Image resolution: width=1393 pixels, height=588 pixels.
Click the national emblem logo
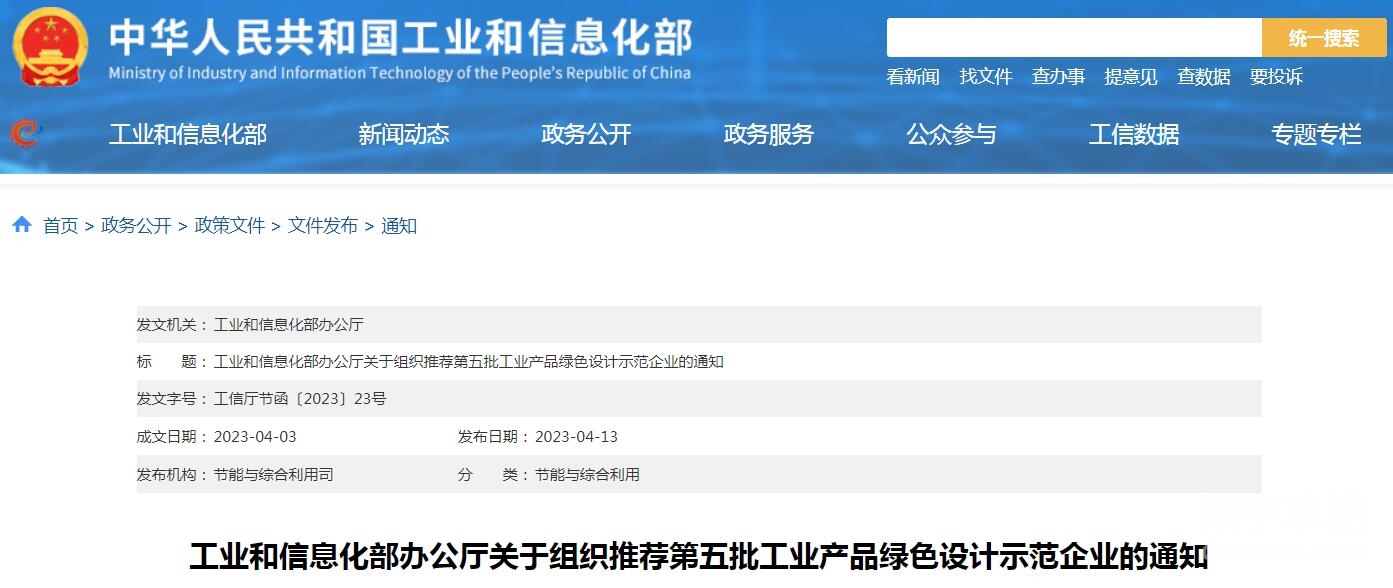tap(50, 46)
